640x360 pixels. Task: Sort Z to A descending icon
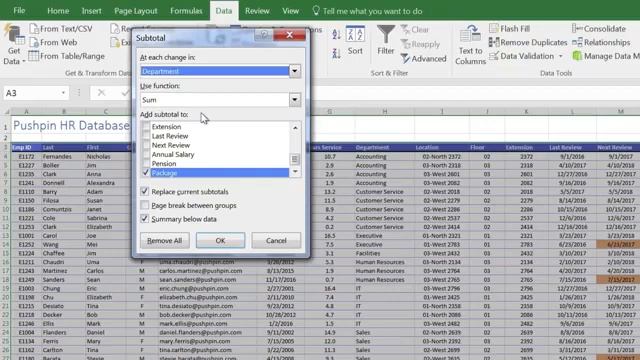point(336,53)
